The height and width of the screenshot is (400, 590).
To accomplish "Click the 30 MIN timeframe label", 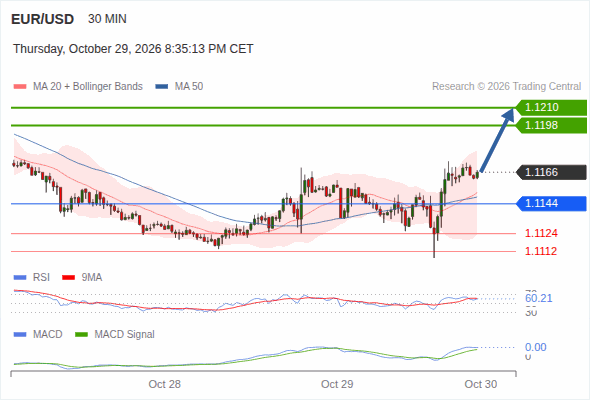I will coord(107,19).
